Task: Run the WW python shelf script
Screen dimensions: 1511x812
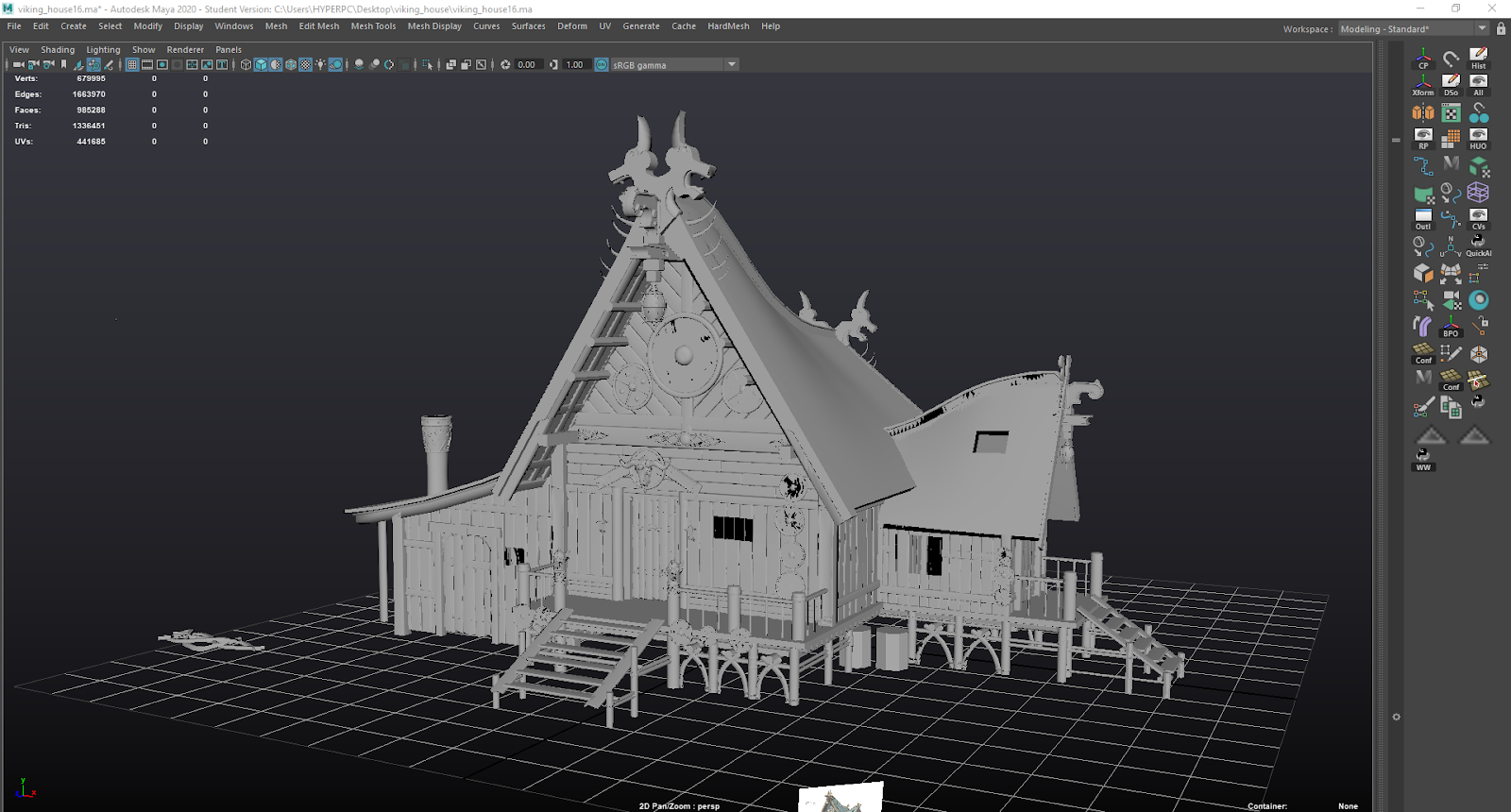Action: (x=1423, y=460)
